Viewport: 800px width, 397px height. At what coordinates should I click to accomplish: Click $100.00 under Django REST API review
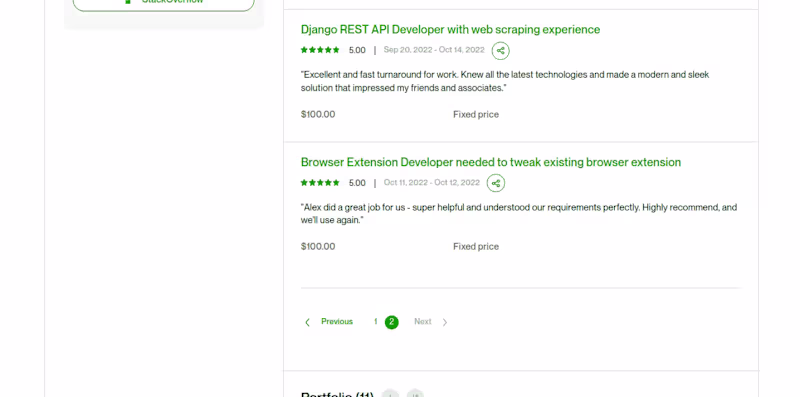[318, 114]
